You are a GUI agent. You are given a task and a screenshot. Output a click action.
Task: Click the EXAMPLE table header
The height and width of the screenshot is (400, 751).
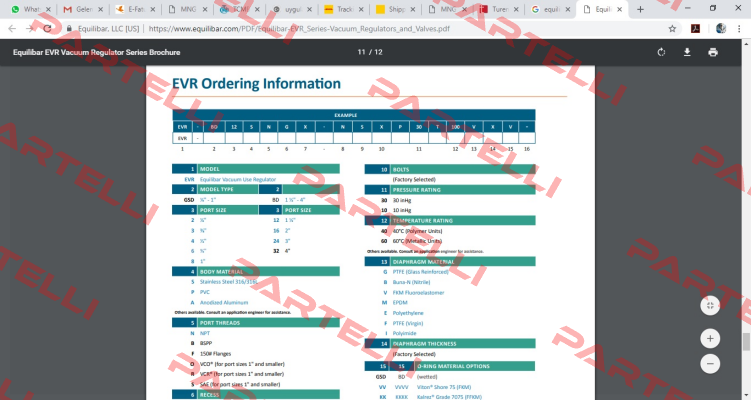[x=354, y=115]
